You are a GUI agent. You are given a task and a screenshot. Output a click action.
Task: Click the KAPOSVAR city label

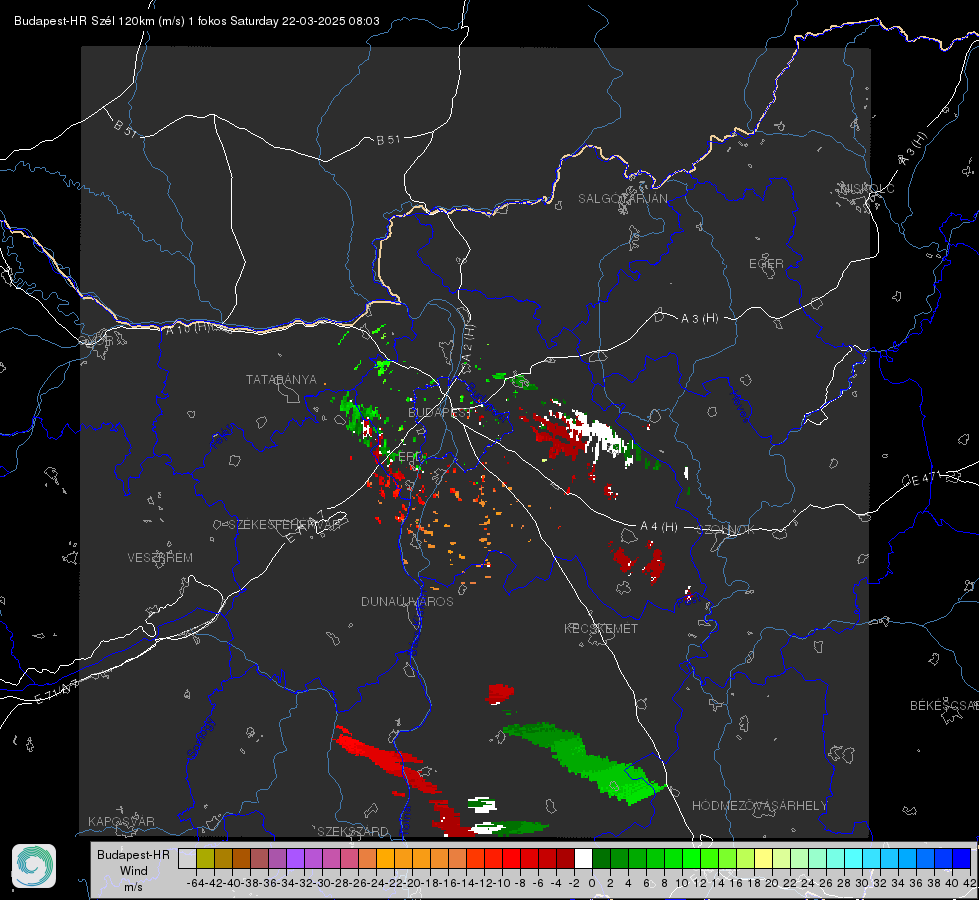click(121, 821)
